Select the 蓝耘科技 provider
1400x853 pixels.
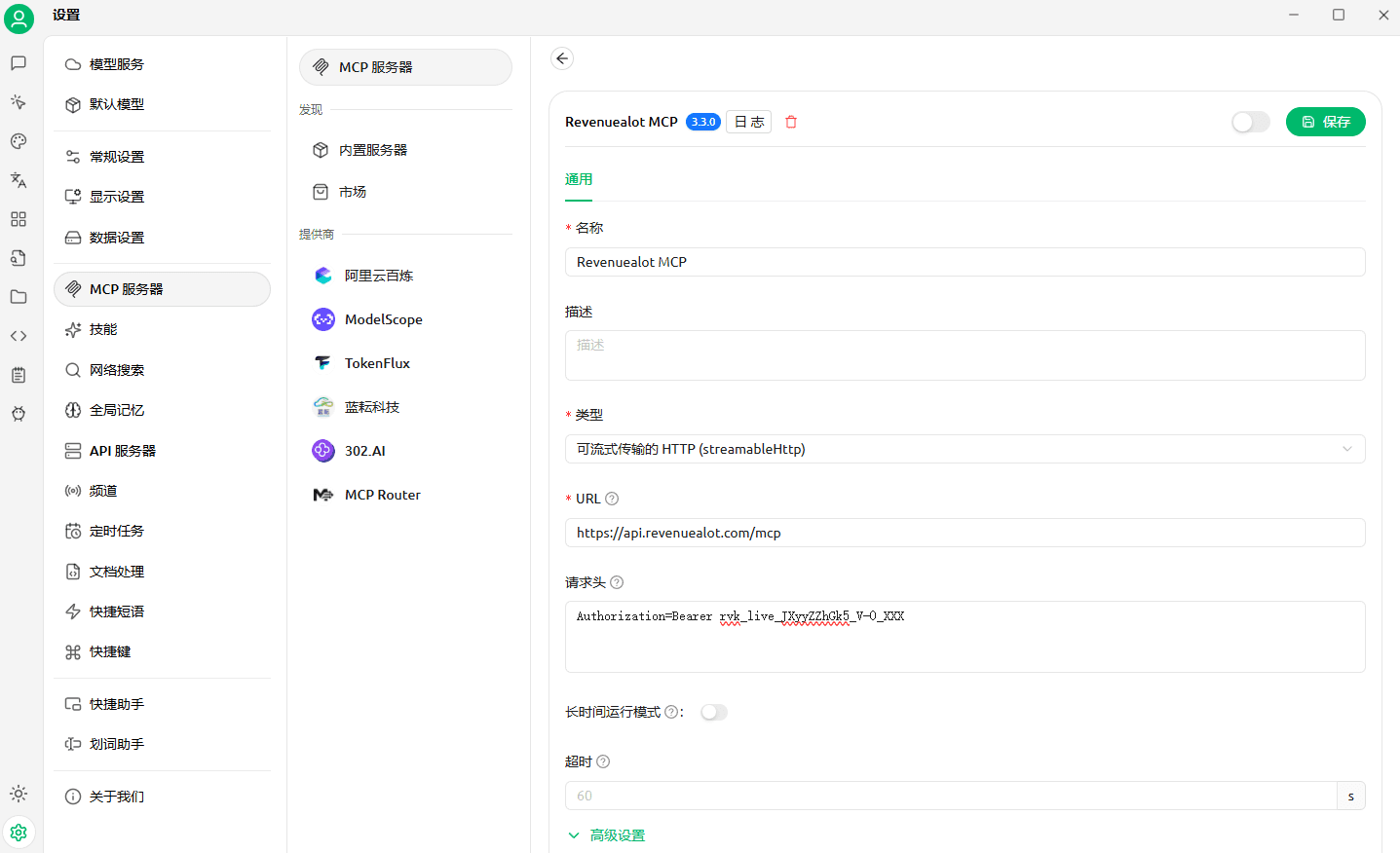pos(405,407)
